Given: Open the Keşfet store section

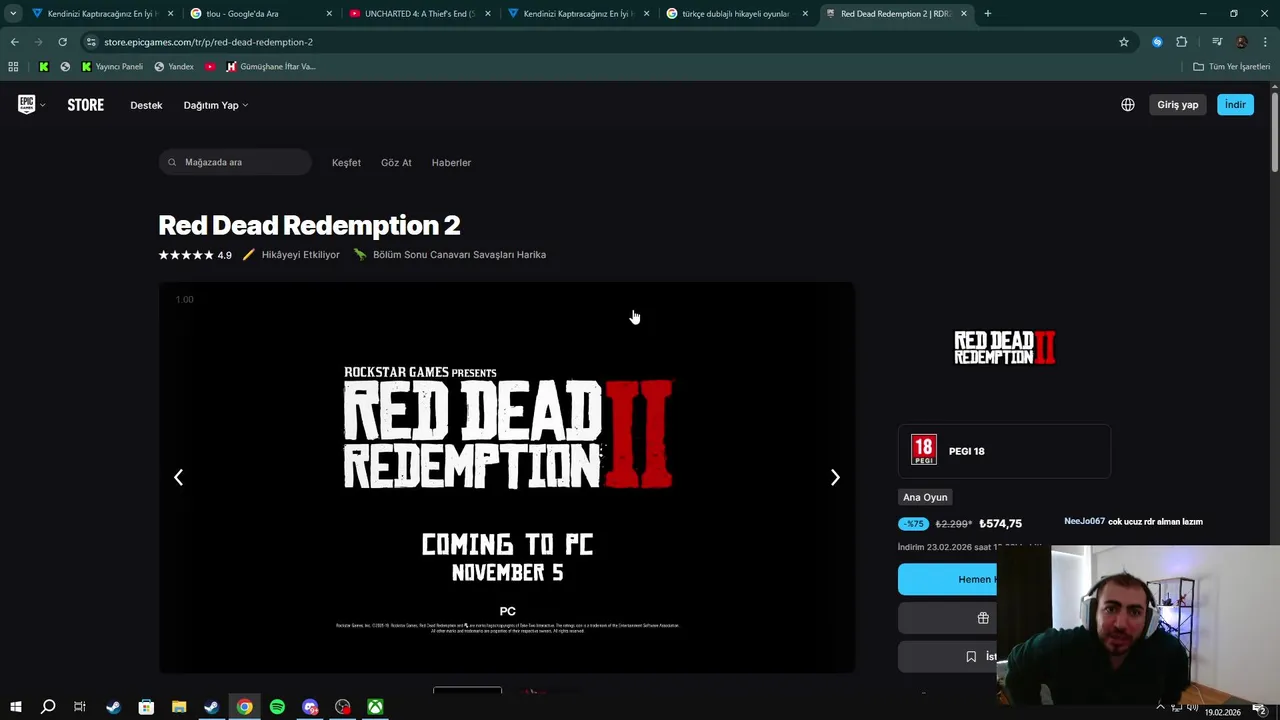Looking at the screenshot, I should click(x=346, y=162).
